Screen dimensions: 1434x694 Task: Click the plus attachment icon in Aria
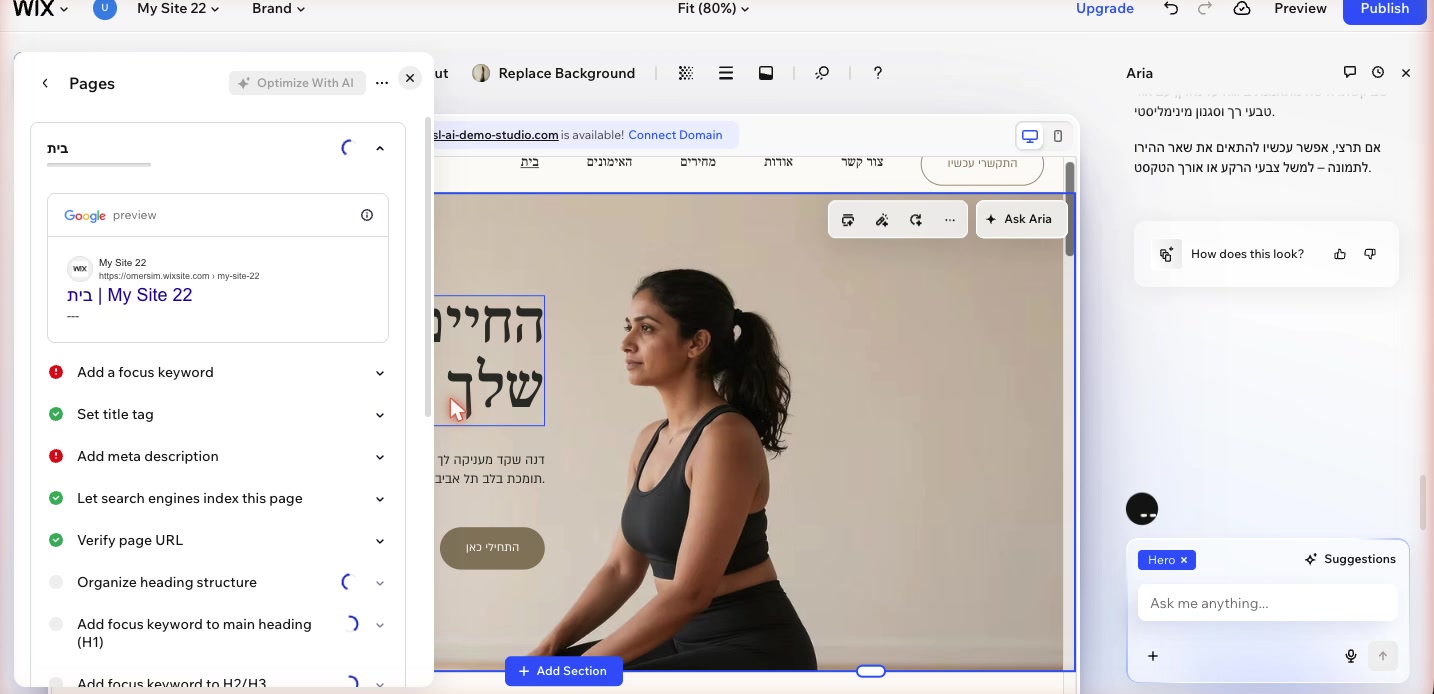click(x=1153, y=656)
